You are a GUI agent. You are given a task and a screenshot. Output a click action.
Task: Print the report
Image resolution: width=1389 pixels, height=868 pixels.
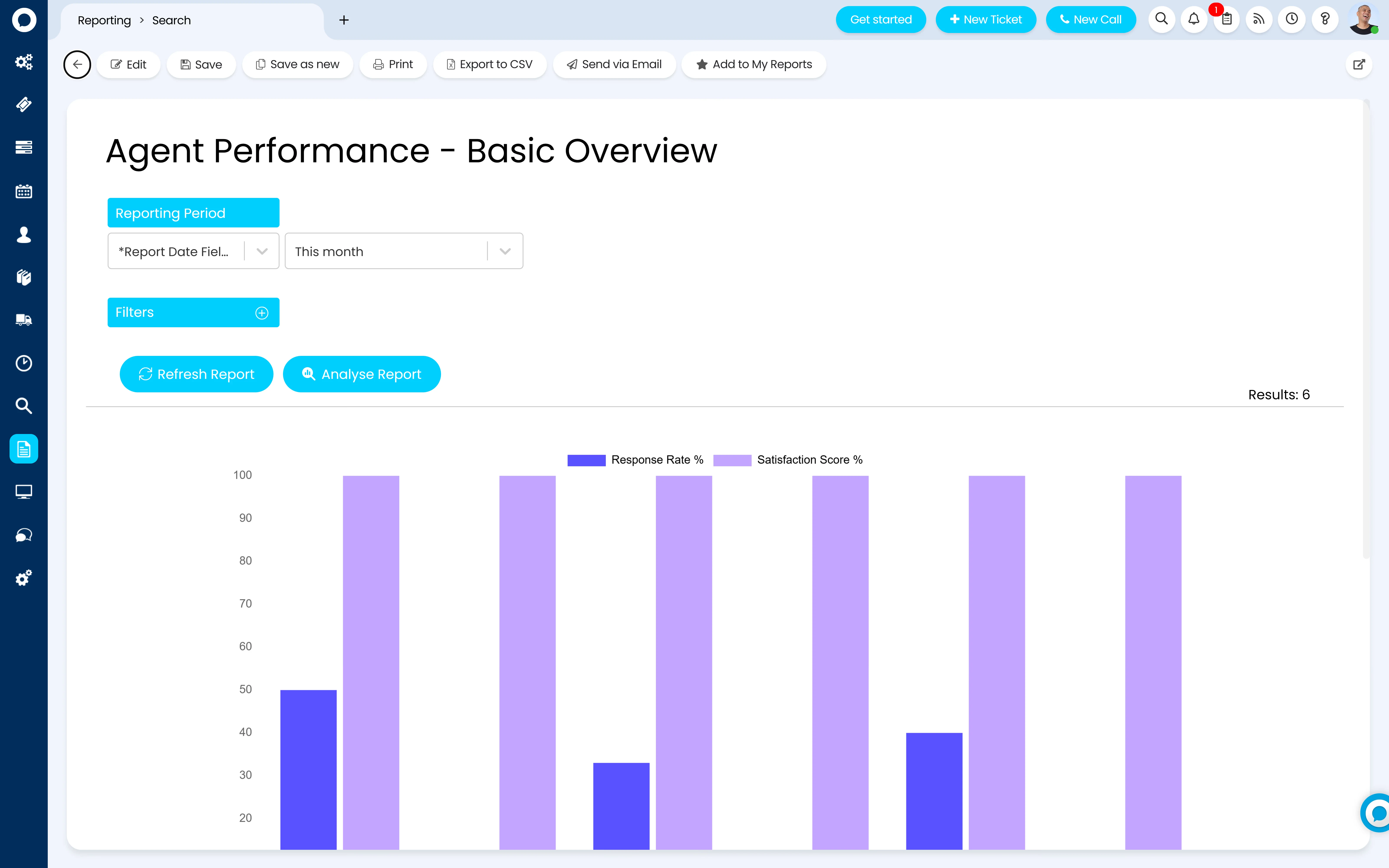pos(393,64)
